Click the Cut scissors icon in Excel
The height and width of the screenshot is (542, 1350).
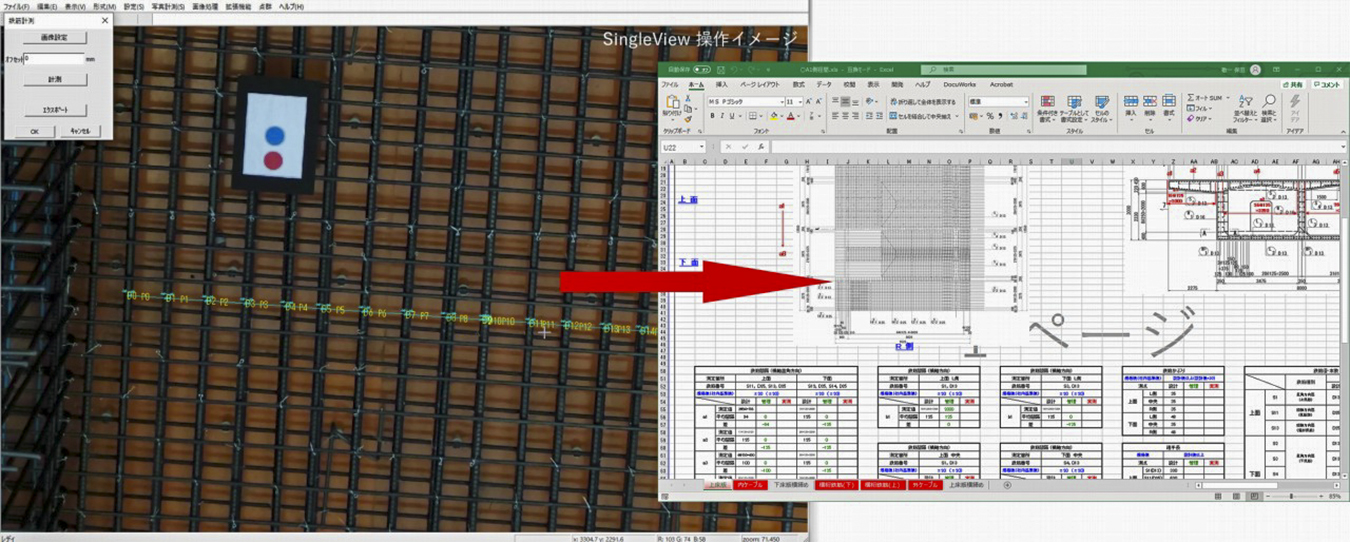[x=688, y=99]
